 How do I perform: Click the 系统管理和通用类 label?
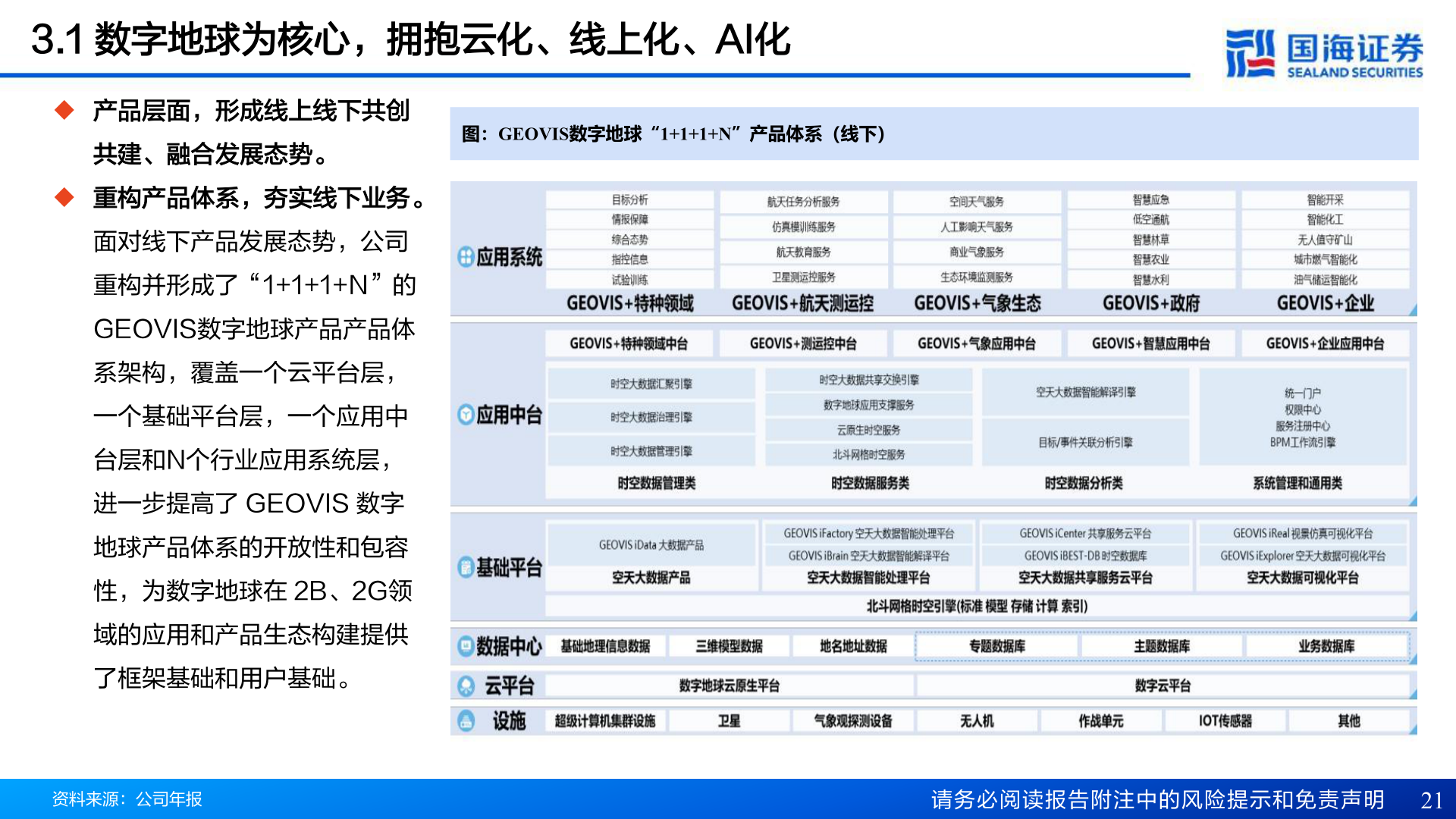tap(1298, 483)
